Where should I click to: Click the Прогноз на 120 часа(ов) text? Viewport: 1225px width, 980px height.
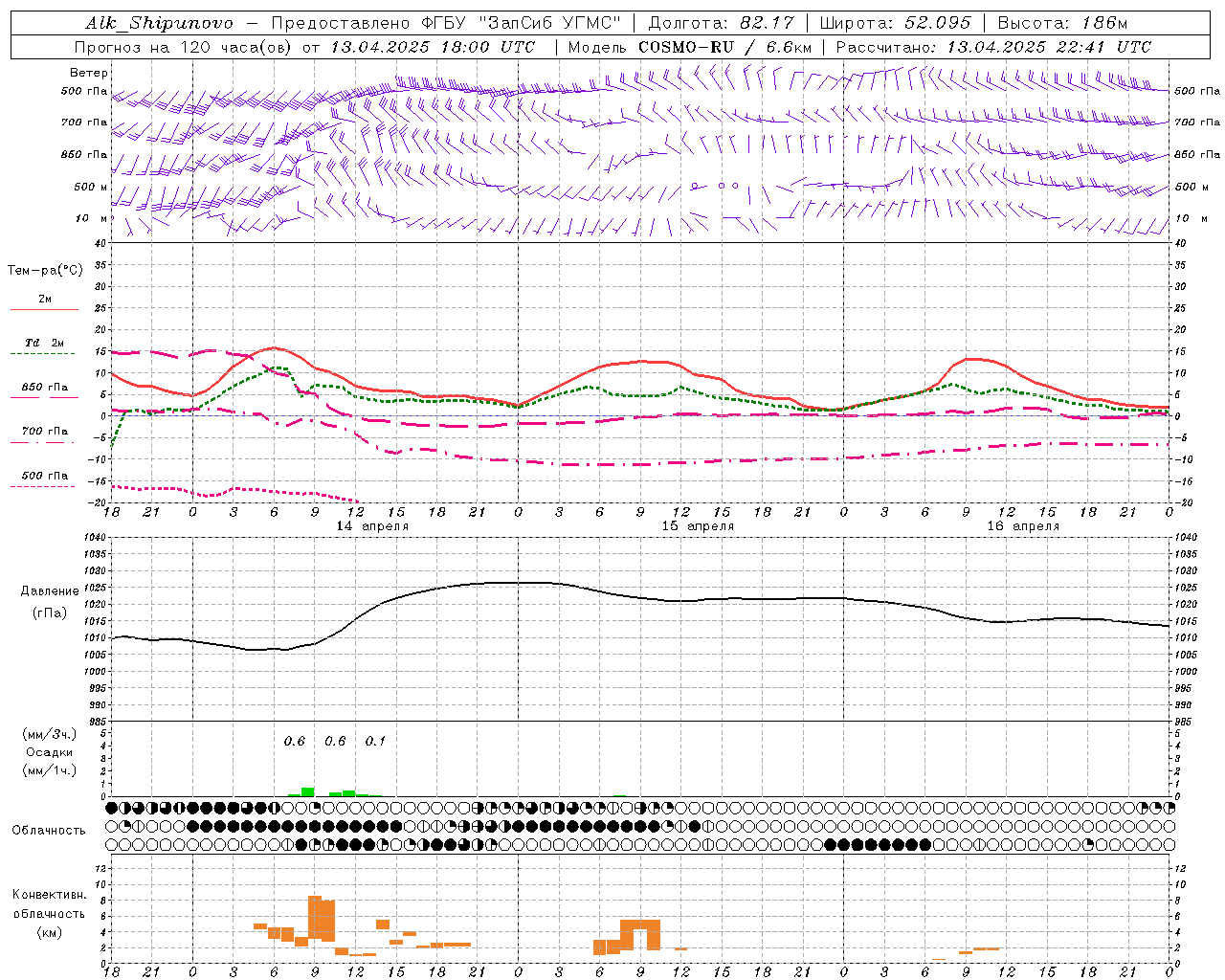tap(183, 47)
